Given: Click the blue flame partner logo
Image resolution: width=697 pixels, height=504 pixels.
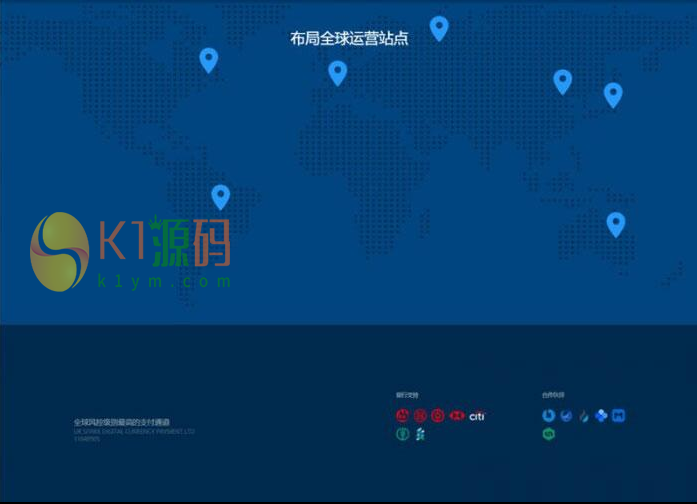Looking at the screenshot, I should [584, 416].
